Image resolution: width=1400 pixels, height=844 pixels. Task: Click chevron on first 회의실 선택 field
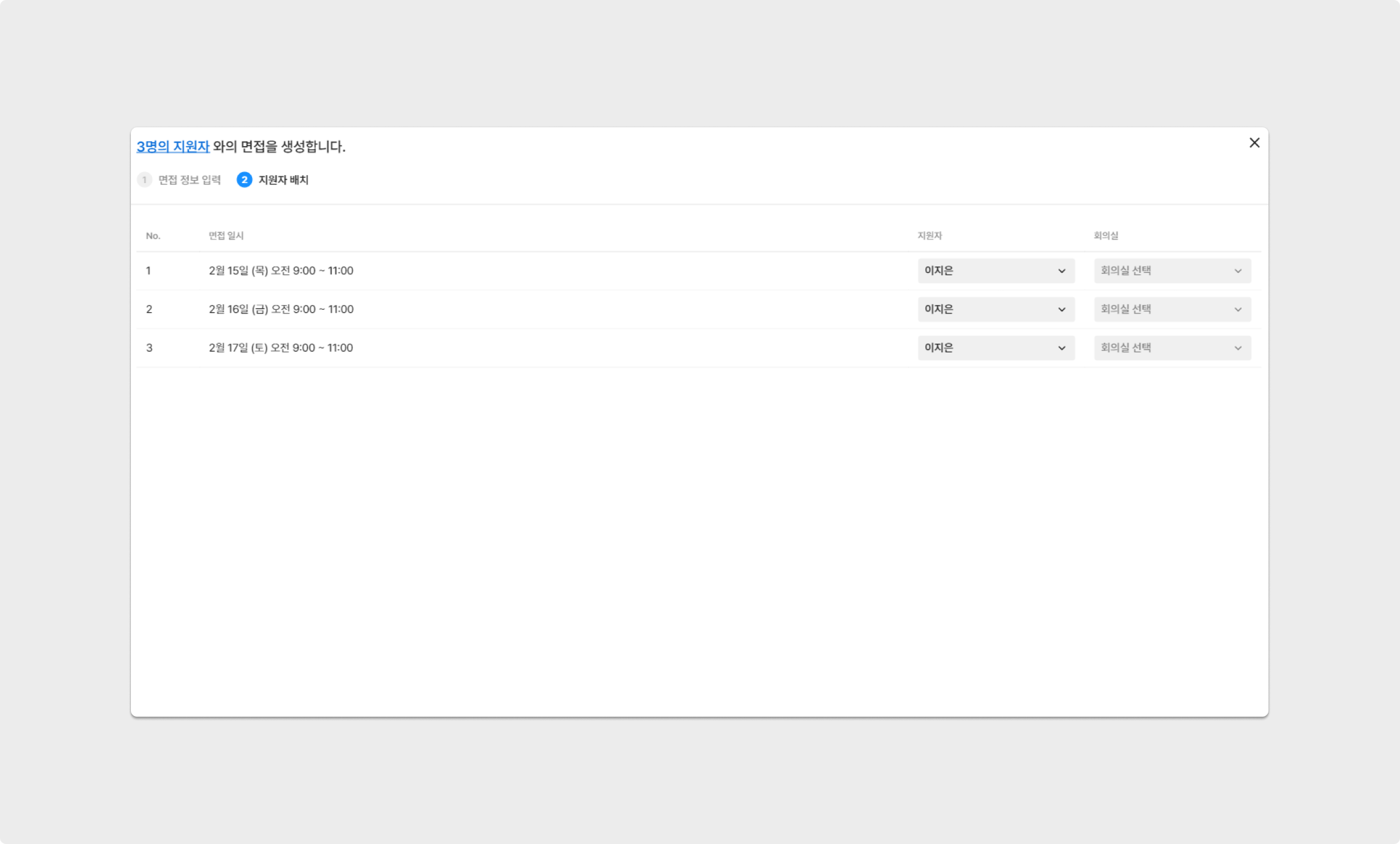coord(1238,271)
